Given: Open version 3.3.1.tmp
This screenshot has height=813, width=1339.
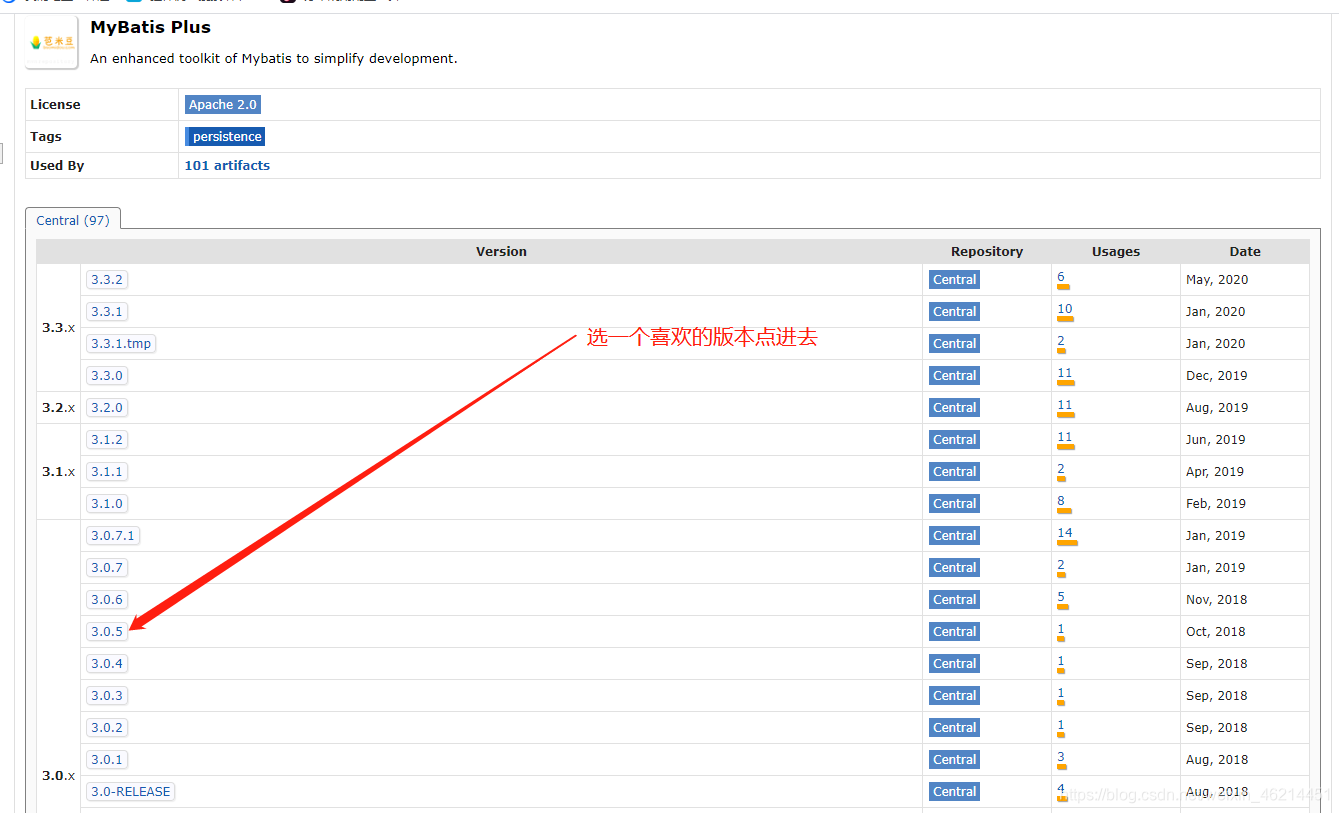Looking at the screenshot, I should [x=121, y=343].
